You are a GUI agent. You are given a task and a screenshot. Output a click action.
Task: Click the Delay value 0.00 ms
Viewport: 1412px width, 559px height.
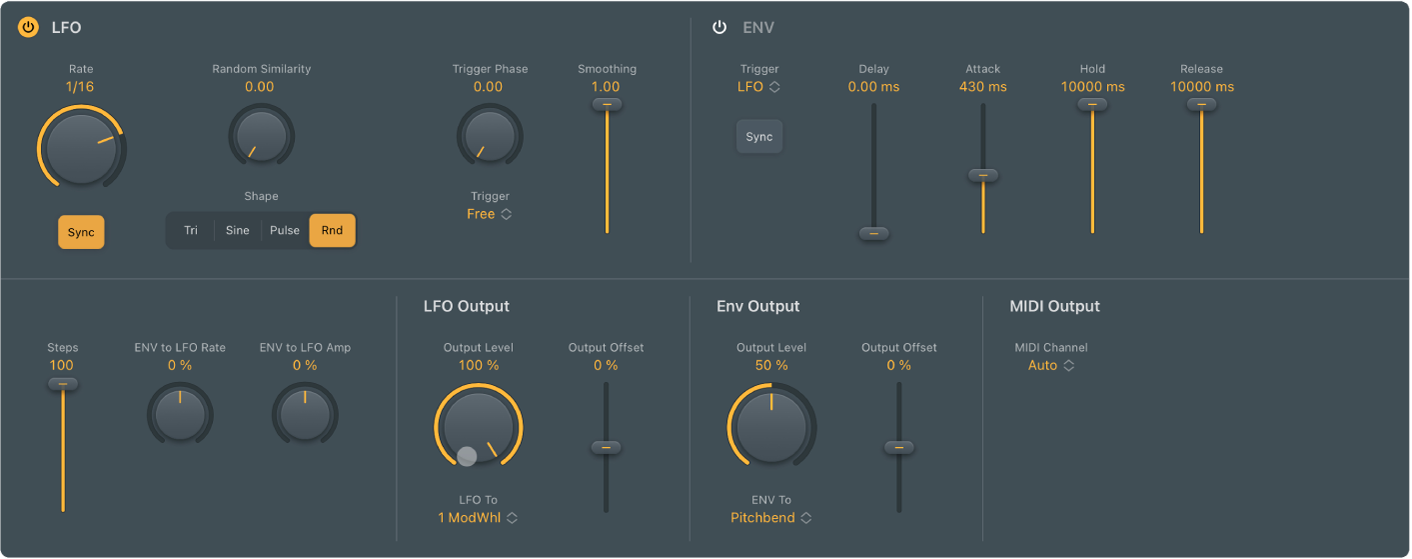[x=873, y=87]
